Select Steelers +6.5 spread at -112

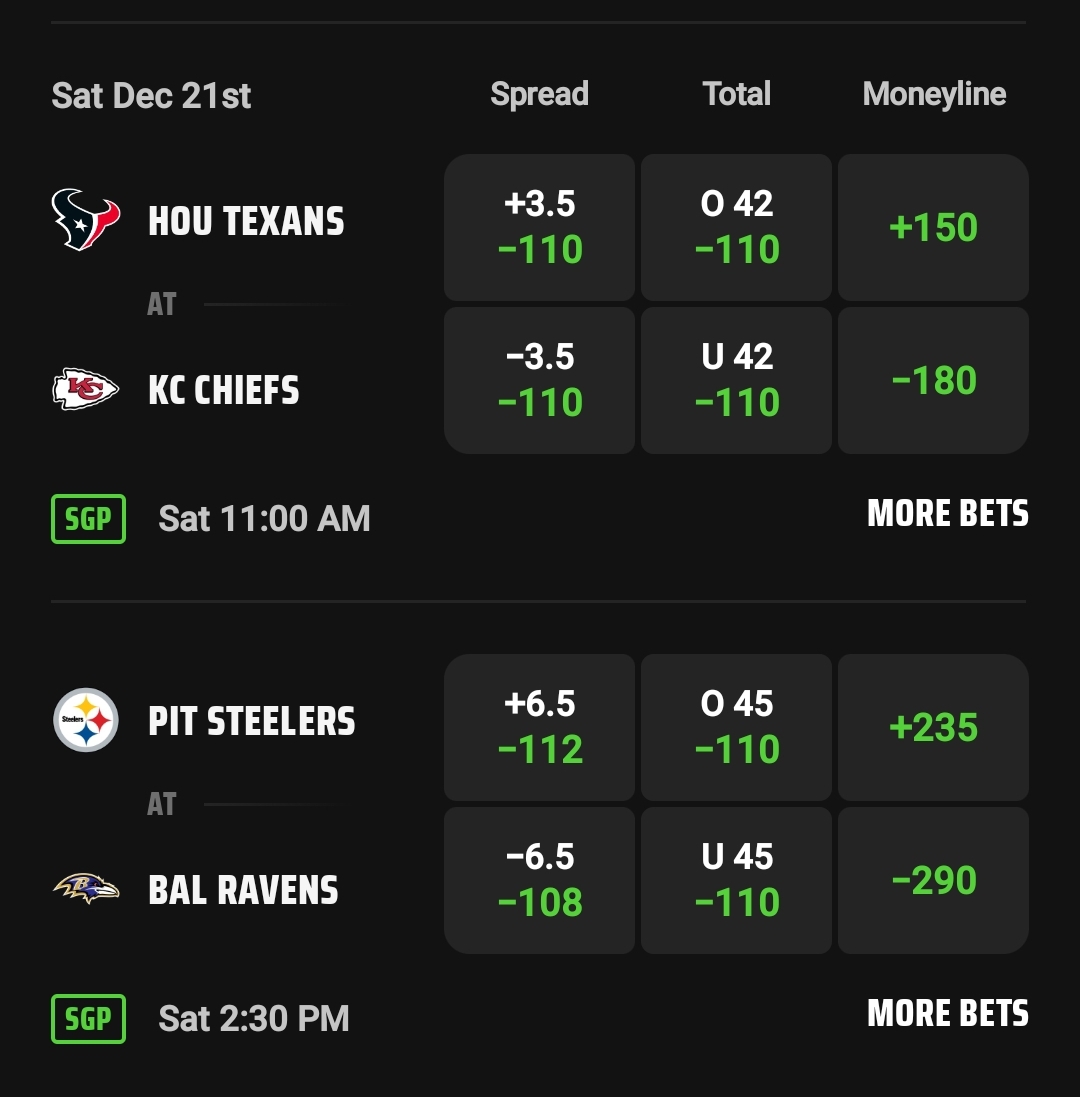(x=539, y=728)
